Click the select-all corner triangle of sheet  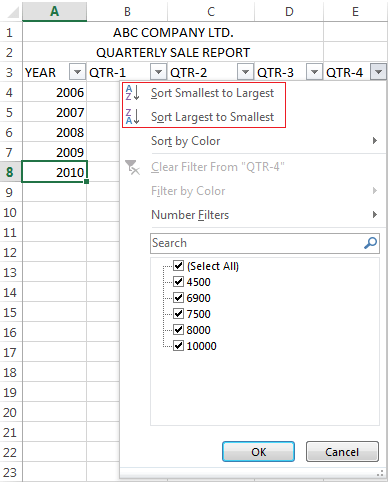coord(13,12)
